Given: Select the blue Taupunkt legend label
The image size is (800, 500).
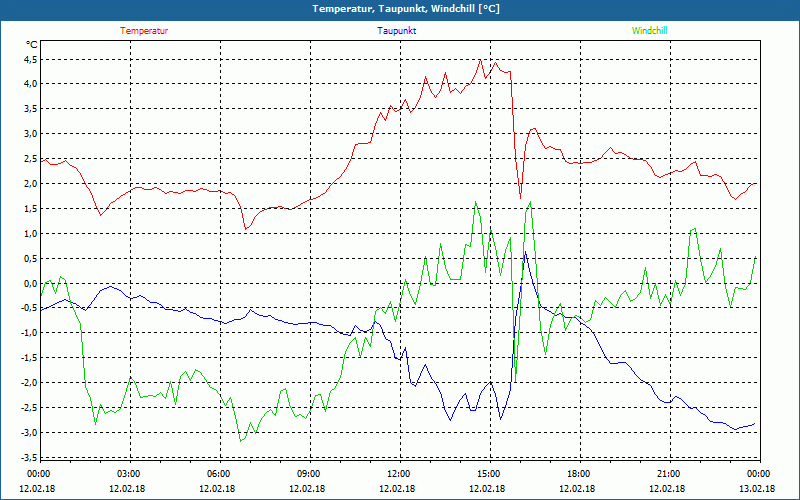Looking at the screenshot, I should (x=397, y=31).
